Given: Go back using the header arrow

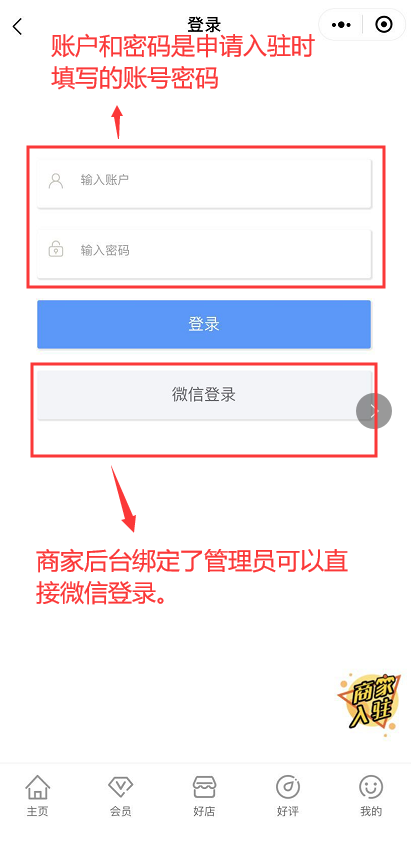Looking at the screenshot, I should click(x=18, y=26).
